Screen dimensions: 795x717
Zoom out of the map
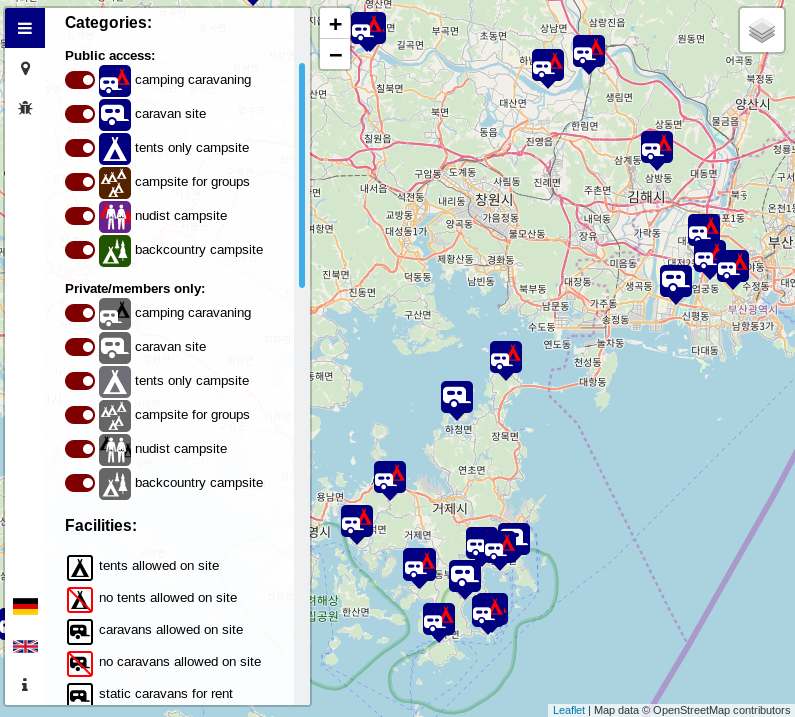335,55
